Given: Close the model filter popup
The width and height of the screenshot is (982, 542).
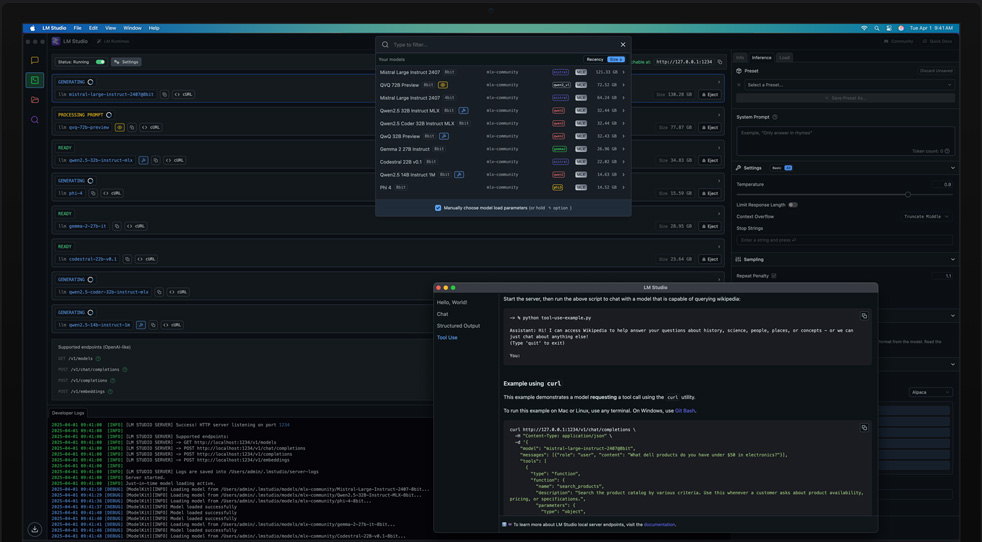Looking at the screenshot, I should (622, 44).
